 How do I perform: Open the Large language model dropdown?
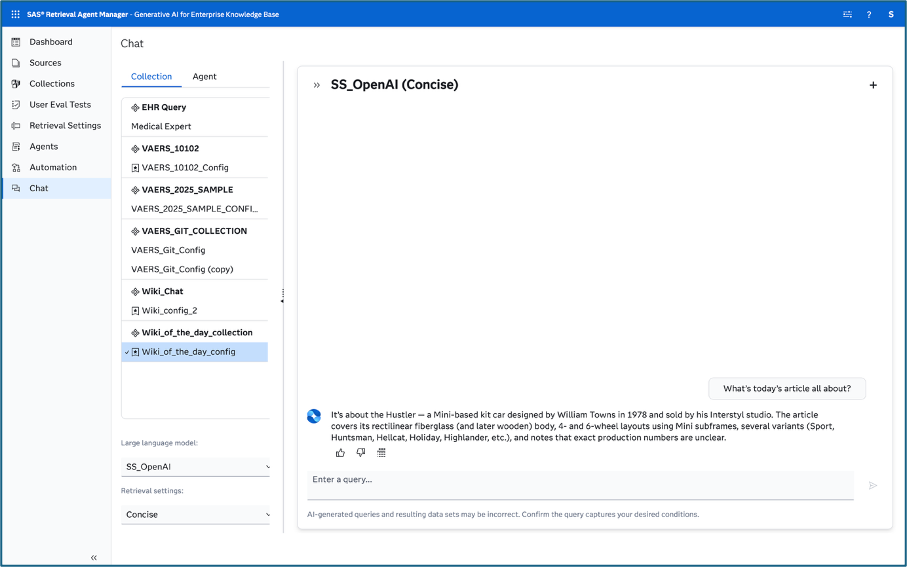(195, 467)
